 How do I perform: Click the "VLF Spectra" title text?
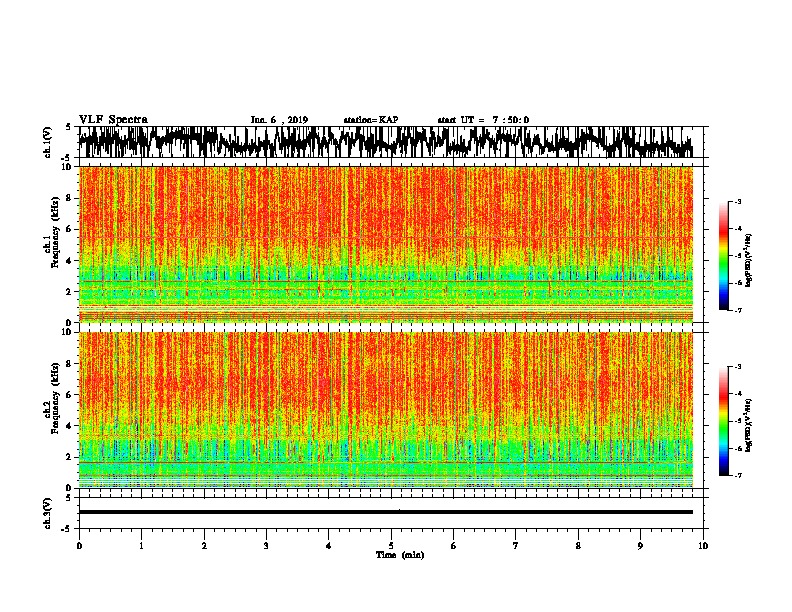coord(113,120)
